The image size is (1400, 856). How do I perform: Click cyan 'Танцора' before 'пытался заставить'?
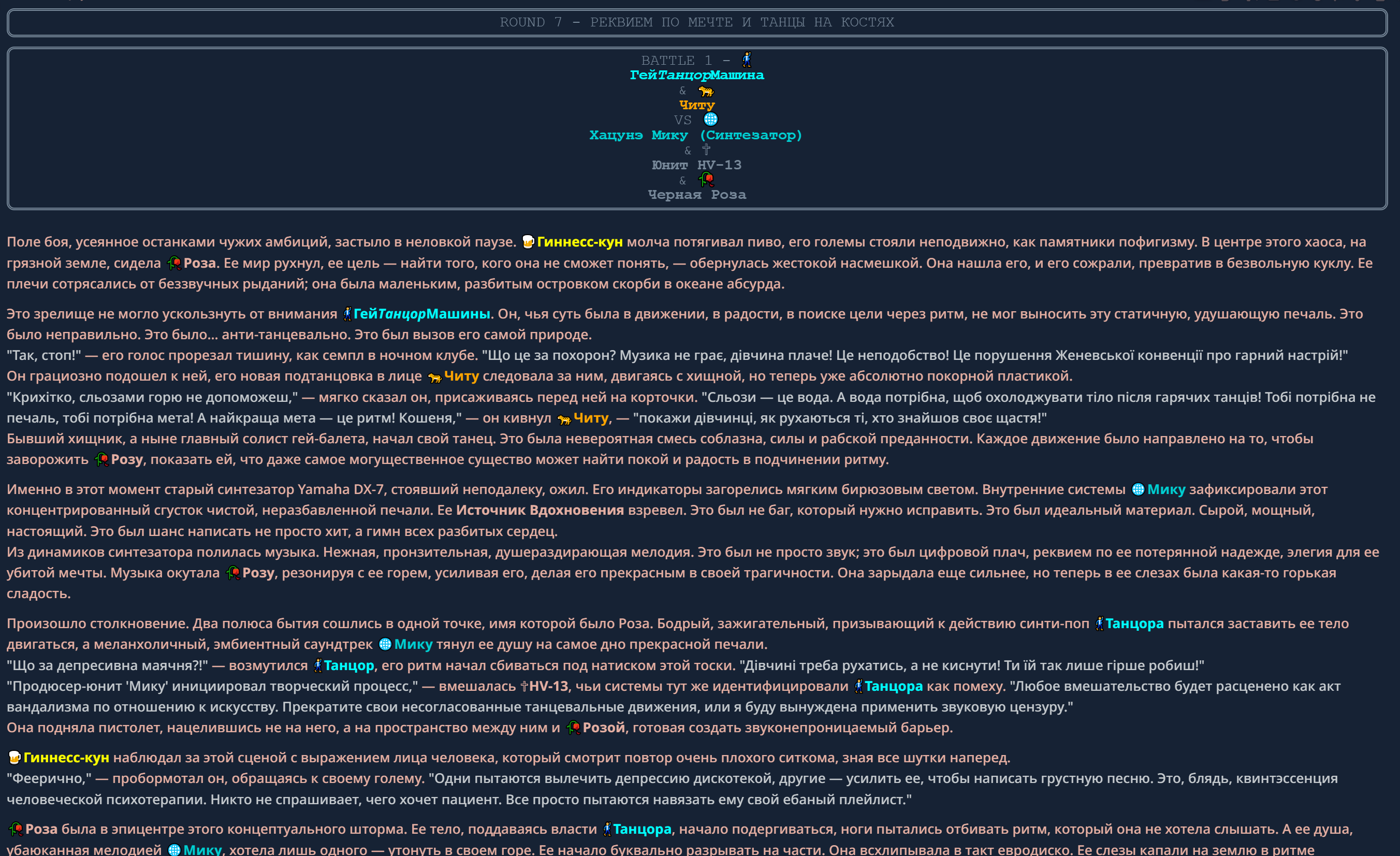[1135, 624]
